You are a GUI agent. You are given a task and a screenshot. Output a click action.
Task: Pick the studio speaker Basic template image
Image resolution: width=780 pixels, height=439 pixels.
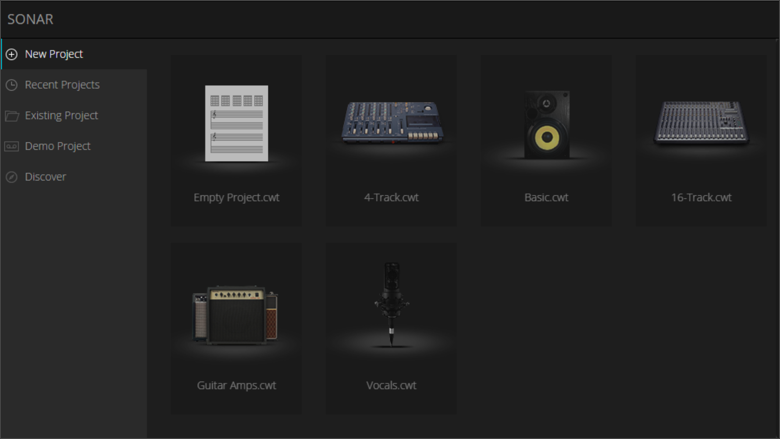(x=547, y=124)
